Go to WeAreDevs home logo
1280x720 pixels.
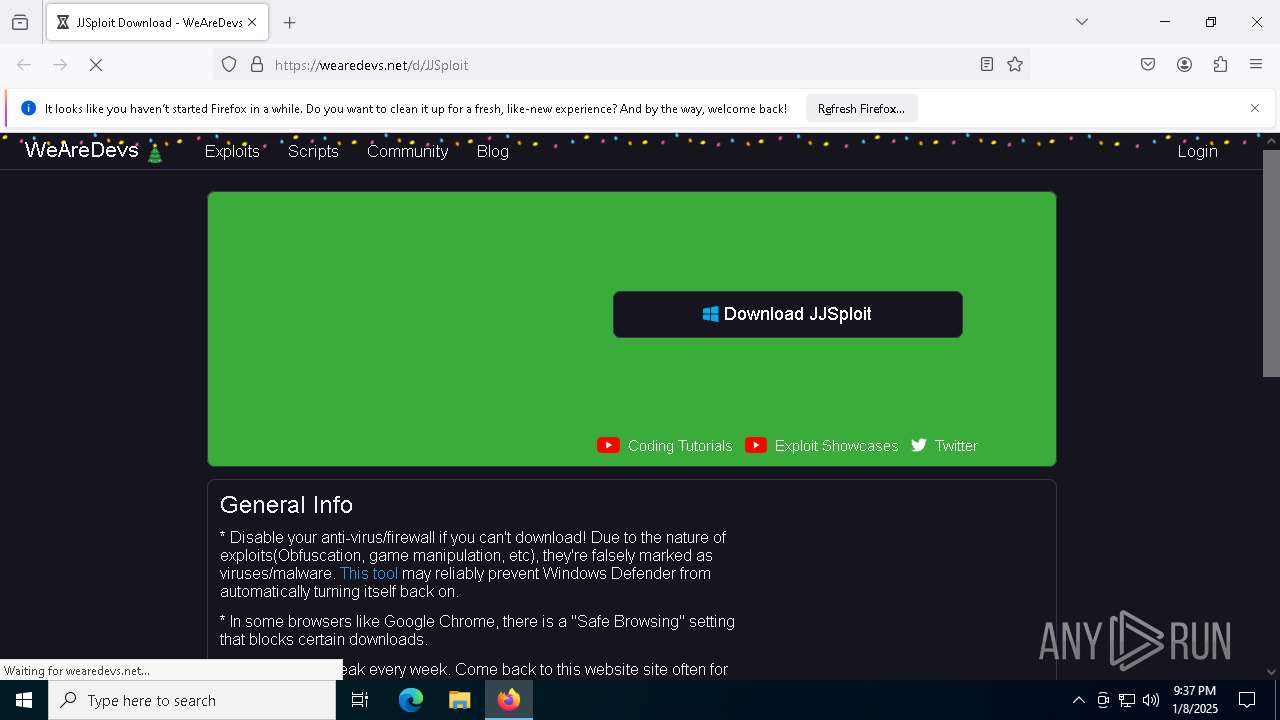[93, 151]
